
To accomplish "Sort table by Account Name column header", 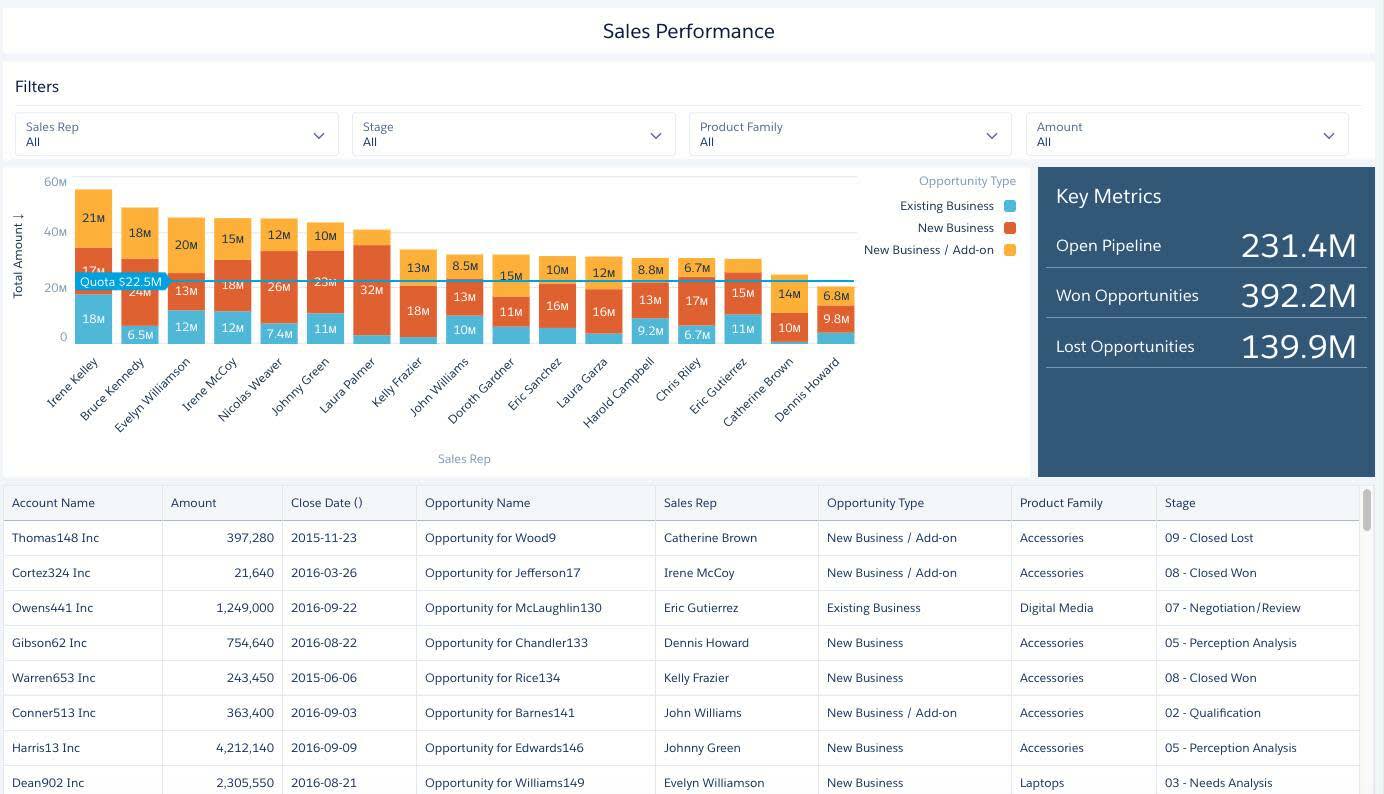I will 83,503.
